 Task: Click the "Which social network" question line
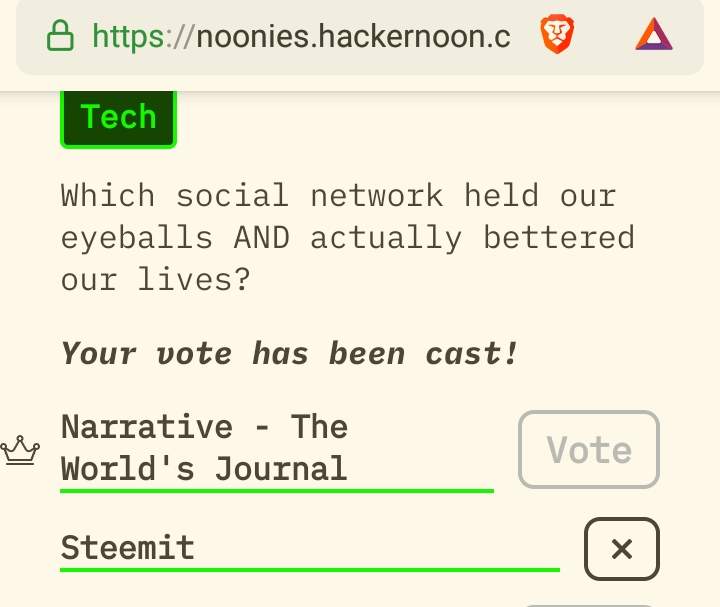point(338,195)
